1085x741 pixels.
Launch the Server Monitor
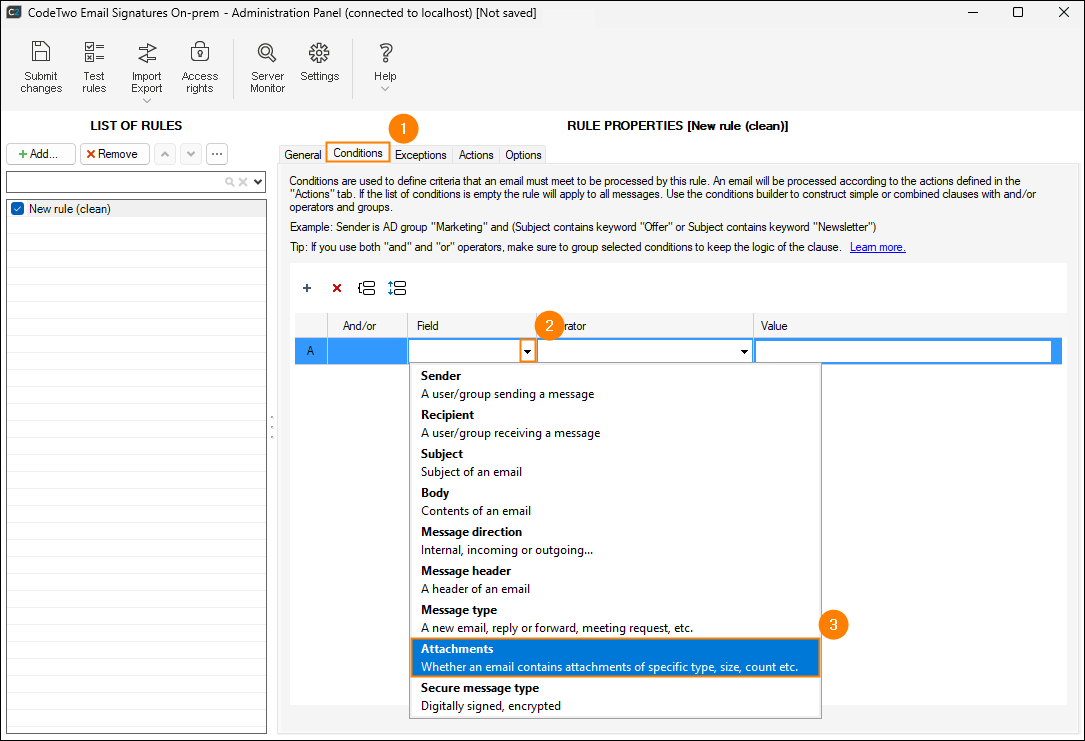(x=267, y=52)
